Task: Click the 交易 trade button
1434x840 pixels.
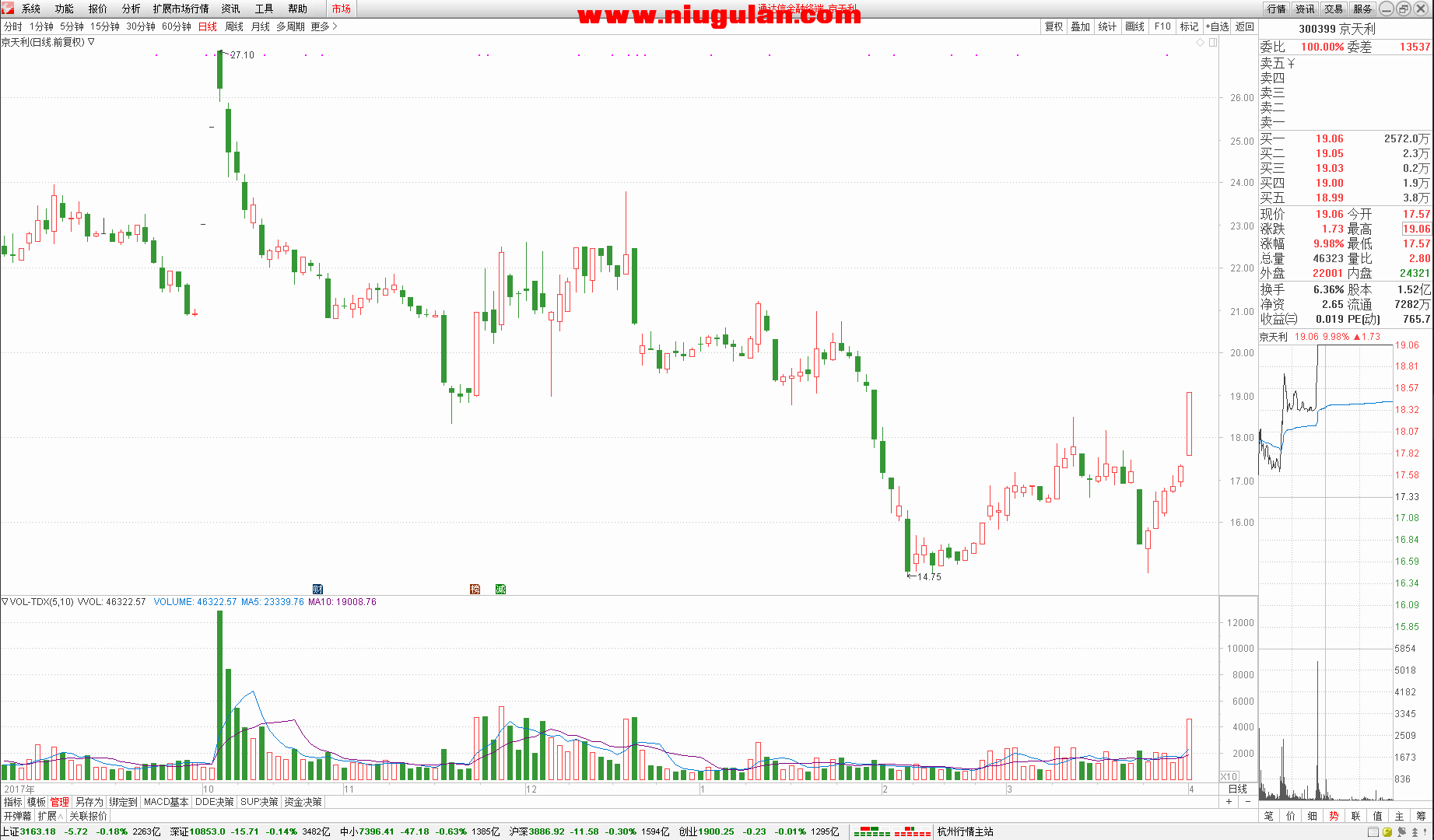Action: click(1334, 9)
